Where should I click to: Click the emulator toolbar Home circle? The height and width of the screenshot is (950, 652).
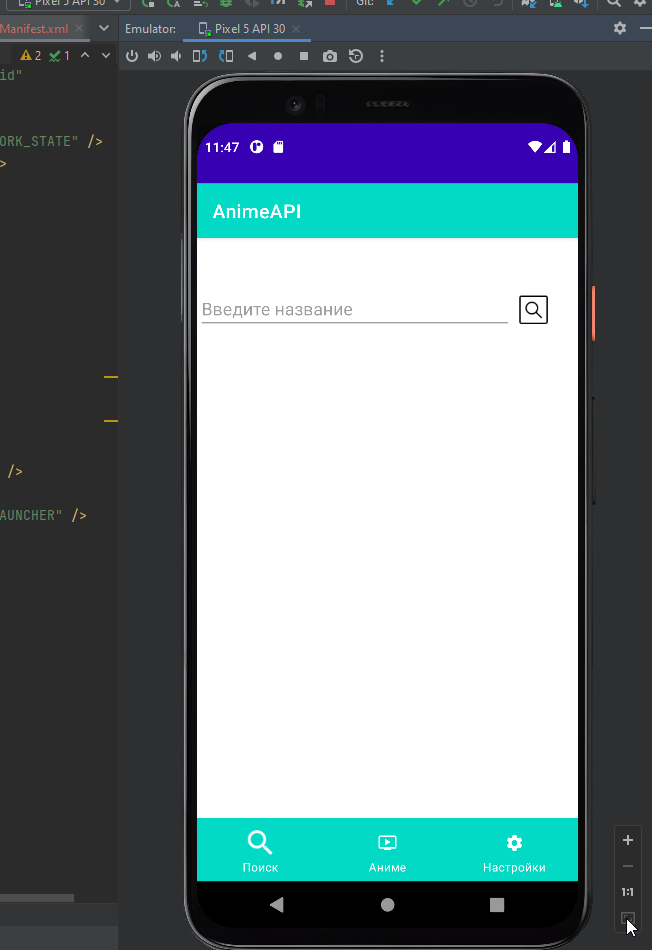point(278,56)
